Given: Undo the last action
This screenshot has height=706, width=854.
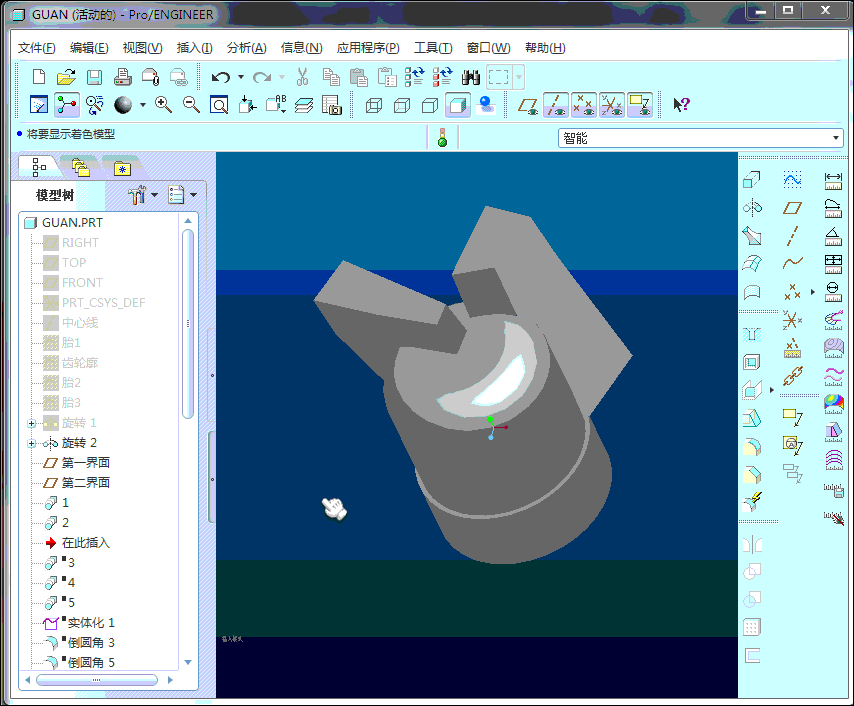Looking at the screenshot, I should [221, 77].
